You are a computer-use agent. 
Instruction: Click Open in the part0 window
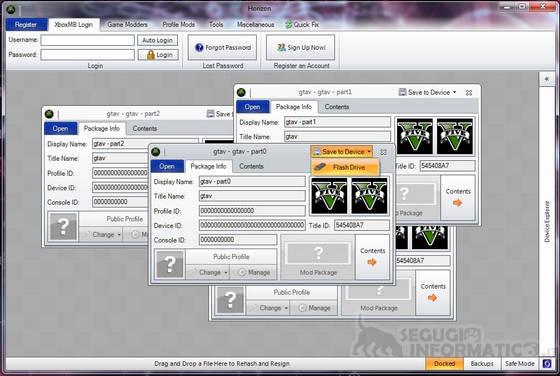[x=167, y=166]
